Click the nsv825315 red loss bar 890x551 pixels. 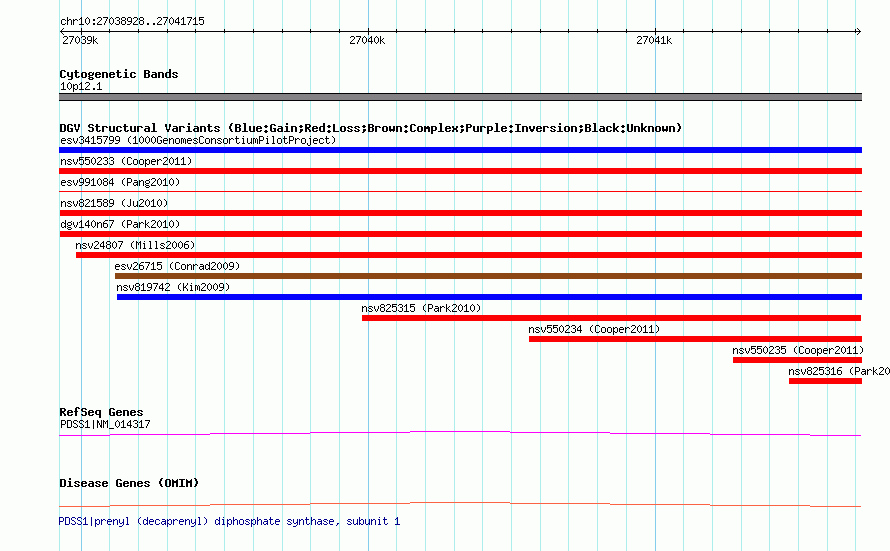tap(612, 318)
